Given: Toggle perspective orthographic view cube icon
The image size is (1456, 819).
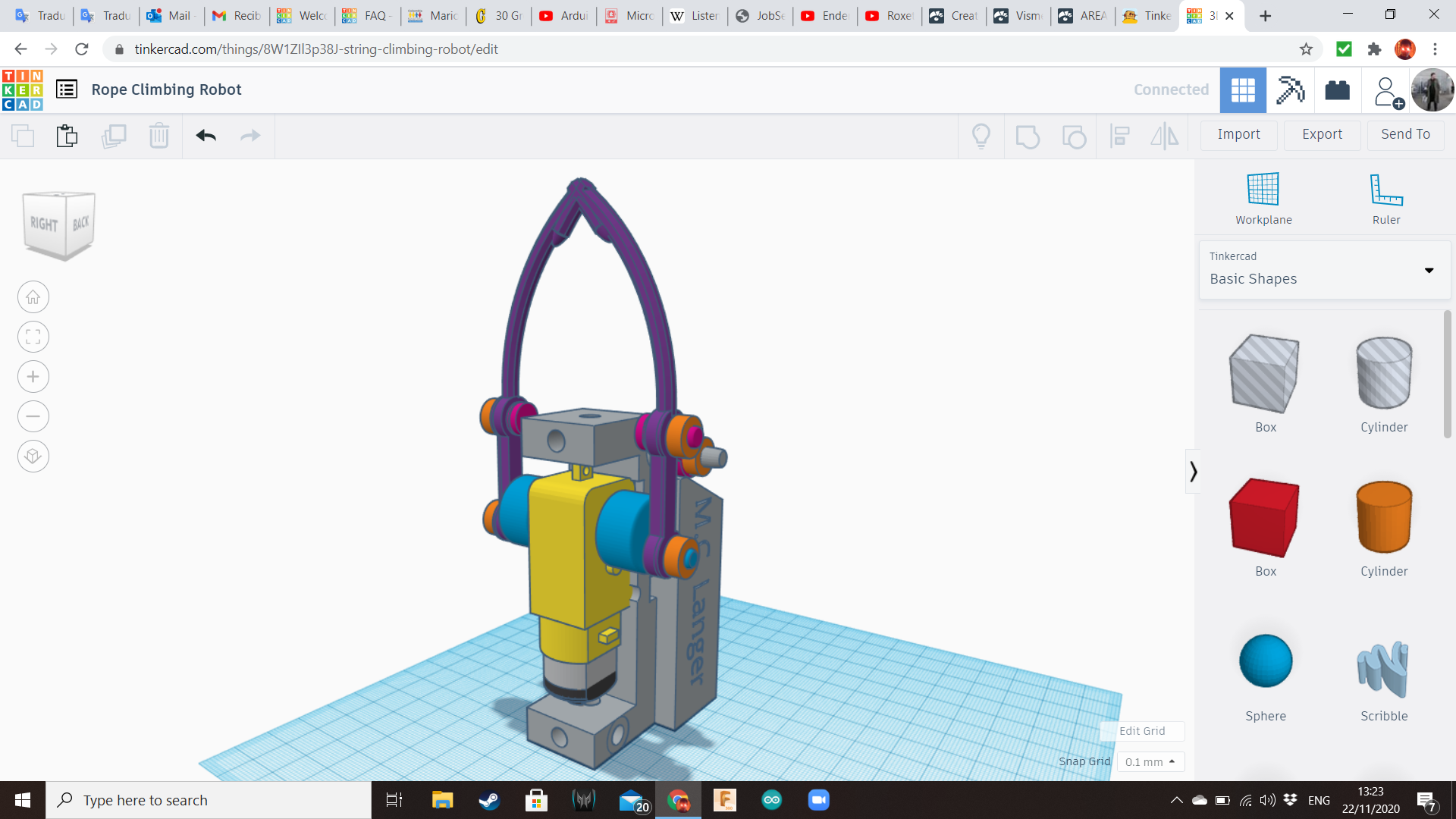Looking at the screenshot, I should (33, 457).
